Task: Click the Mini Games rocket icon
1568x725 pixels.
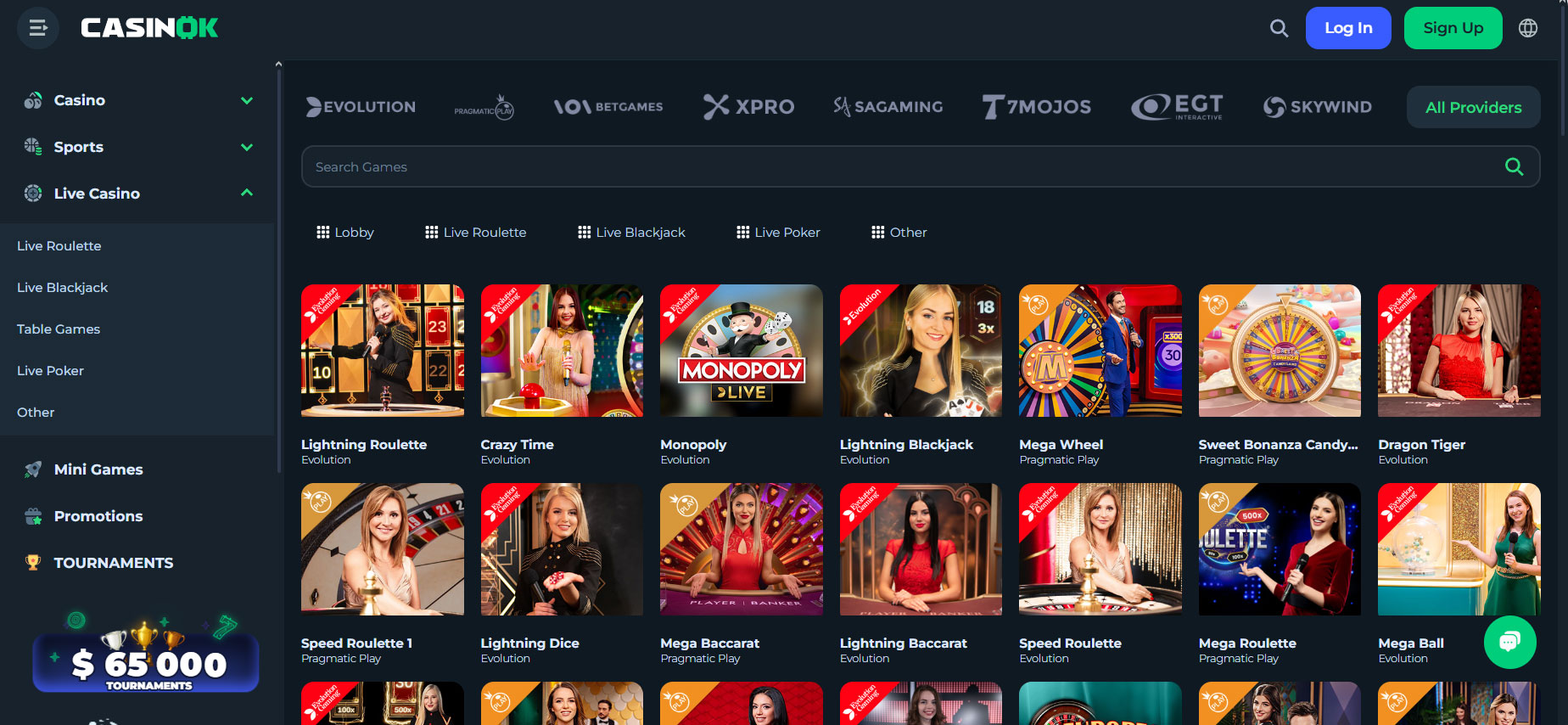Action: click(x=33, y=469)
